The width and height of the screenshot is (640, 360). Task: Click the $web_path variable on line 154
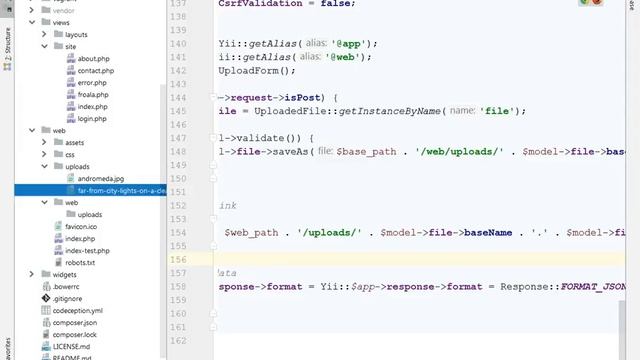click(251, 233)
